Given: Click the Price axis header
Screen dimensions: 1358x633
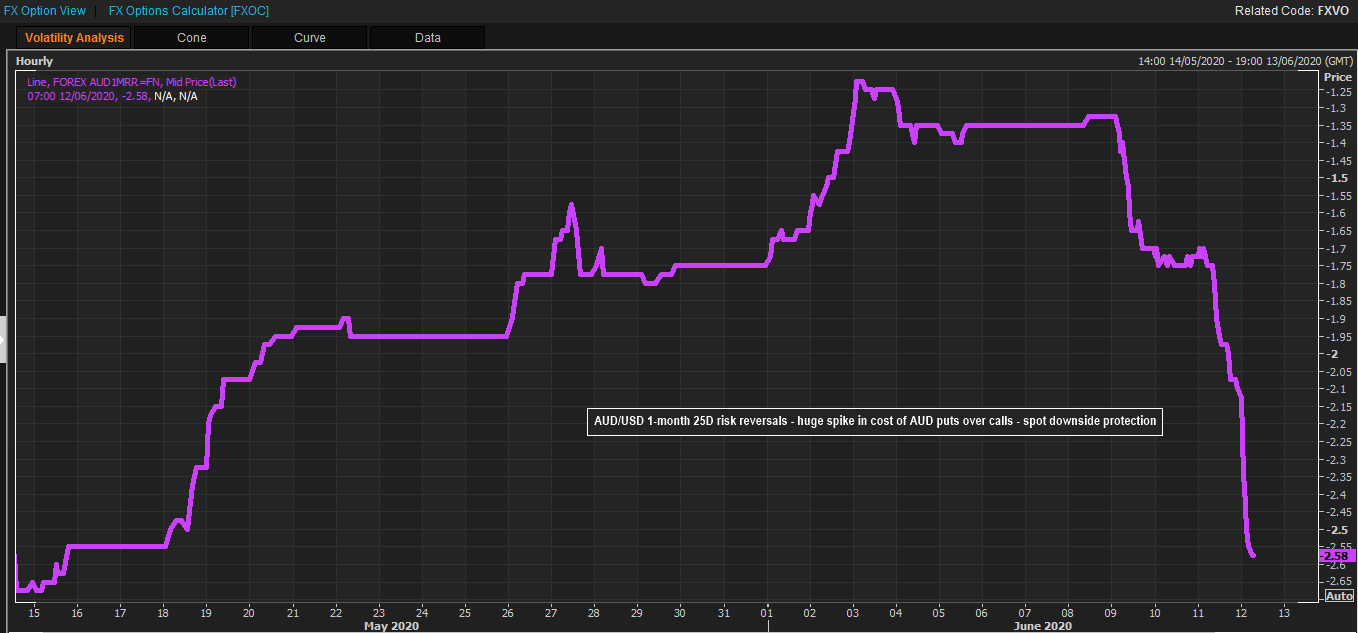Looking at the screenshot, I should click(1337, 77).
